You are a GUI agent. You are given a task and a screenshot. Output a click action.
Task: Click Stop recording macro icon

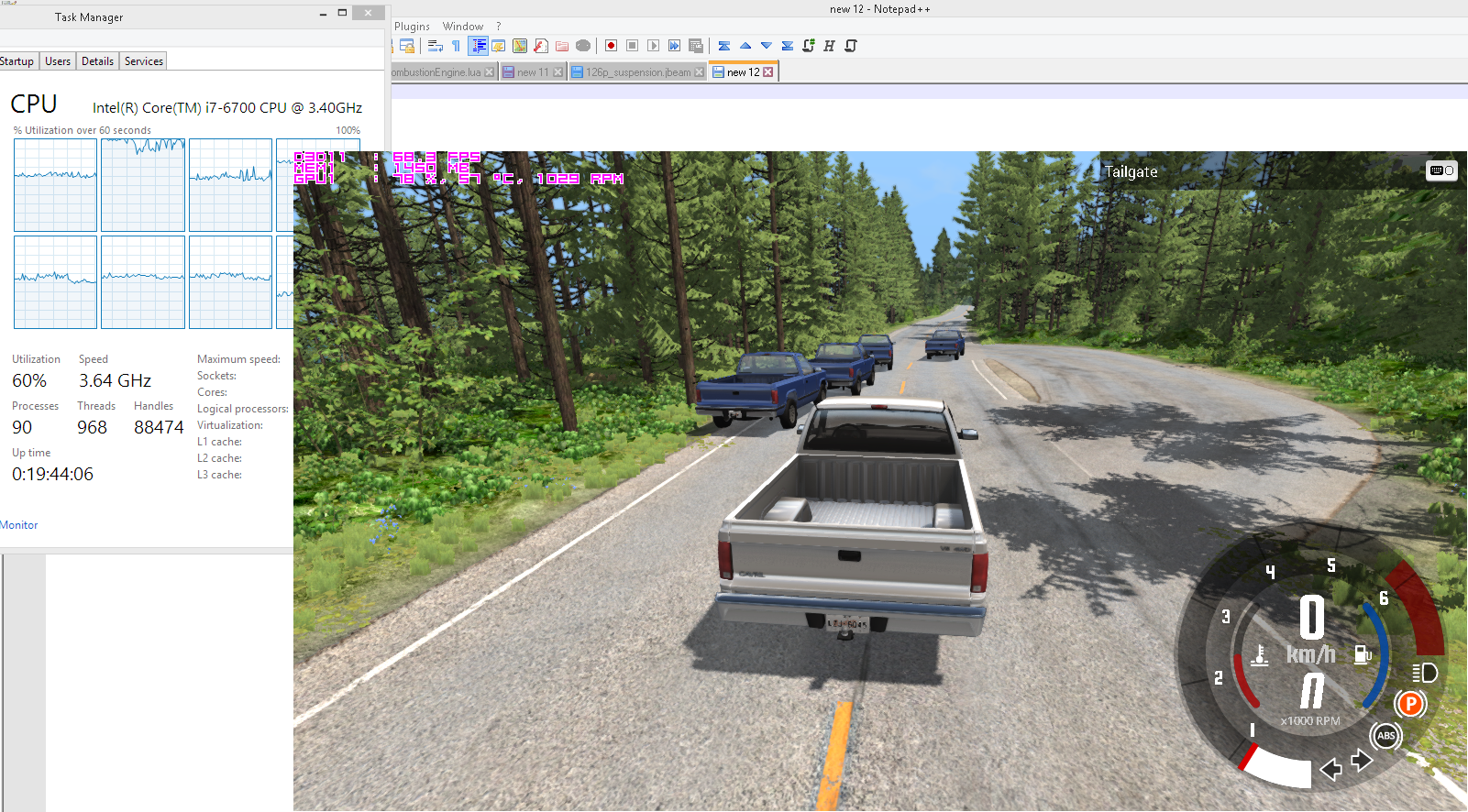pyautogui.click(x=632, y=46)
